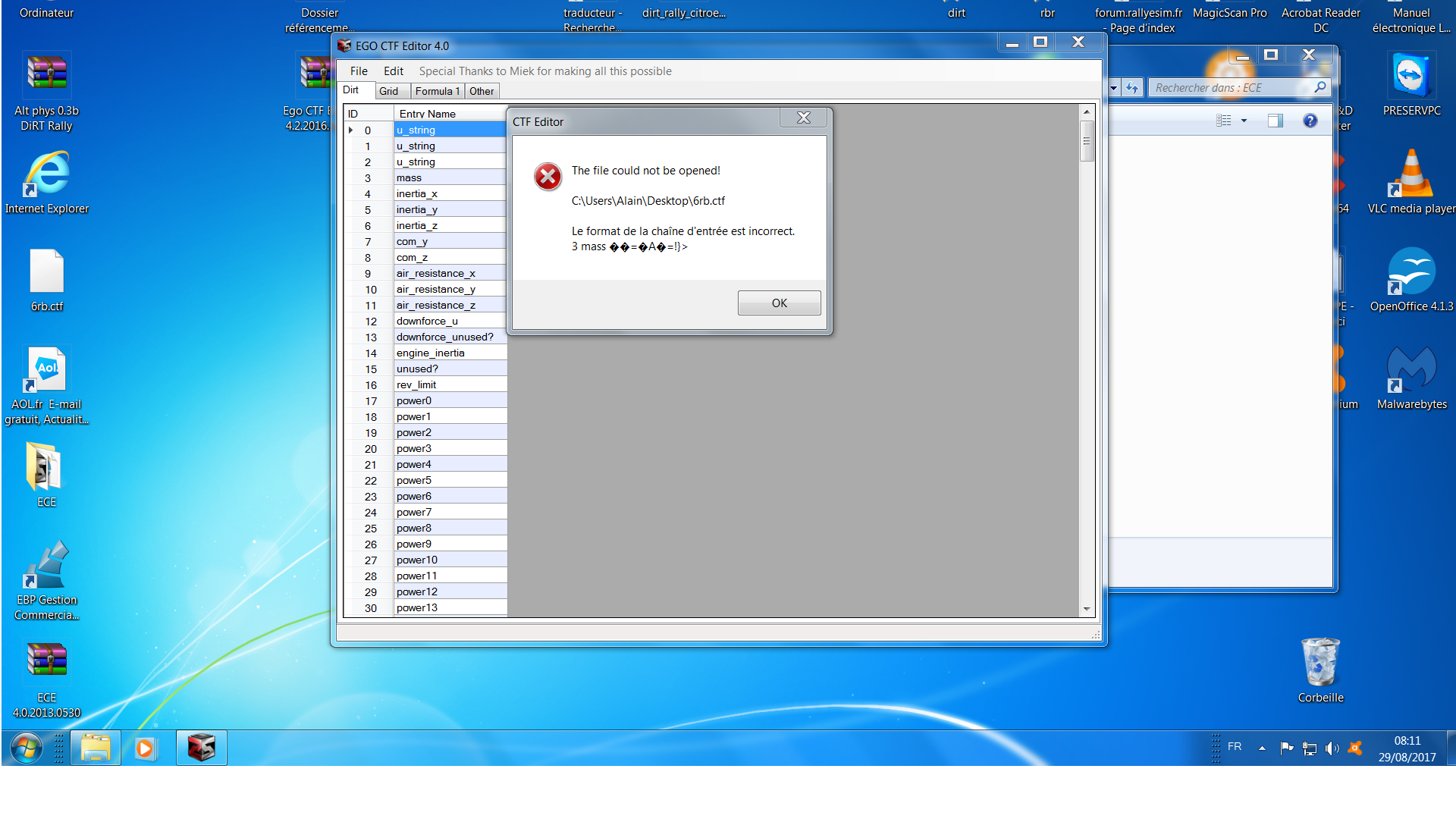
Task: Show hidden icons in the system tray
Action: 1261,748
